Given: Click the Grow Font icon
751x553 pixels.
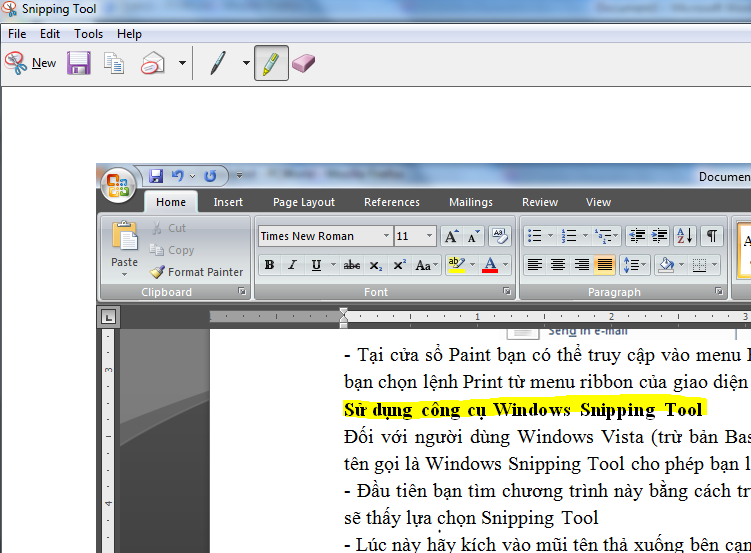Looking at the screenshot, I should click(x=451, y=236).
